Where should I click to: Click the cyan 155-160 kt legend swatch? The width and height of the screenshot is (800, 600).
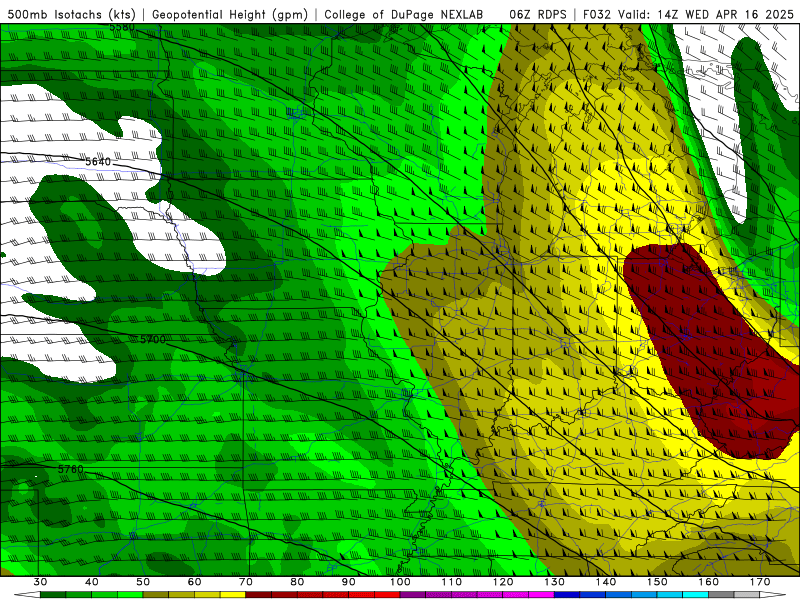(696, 595)
